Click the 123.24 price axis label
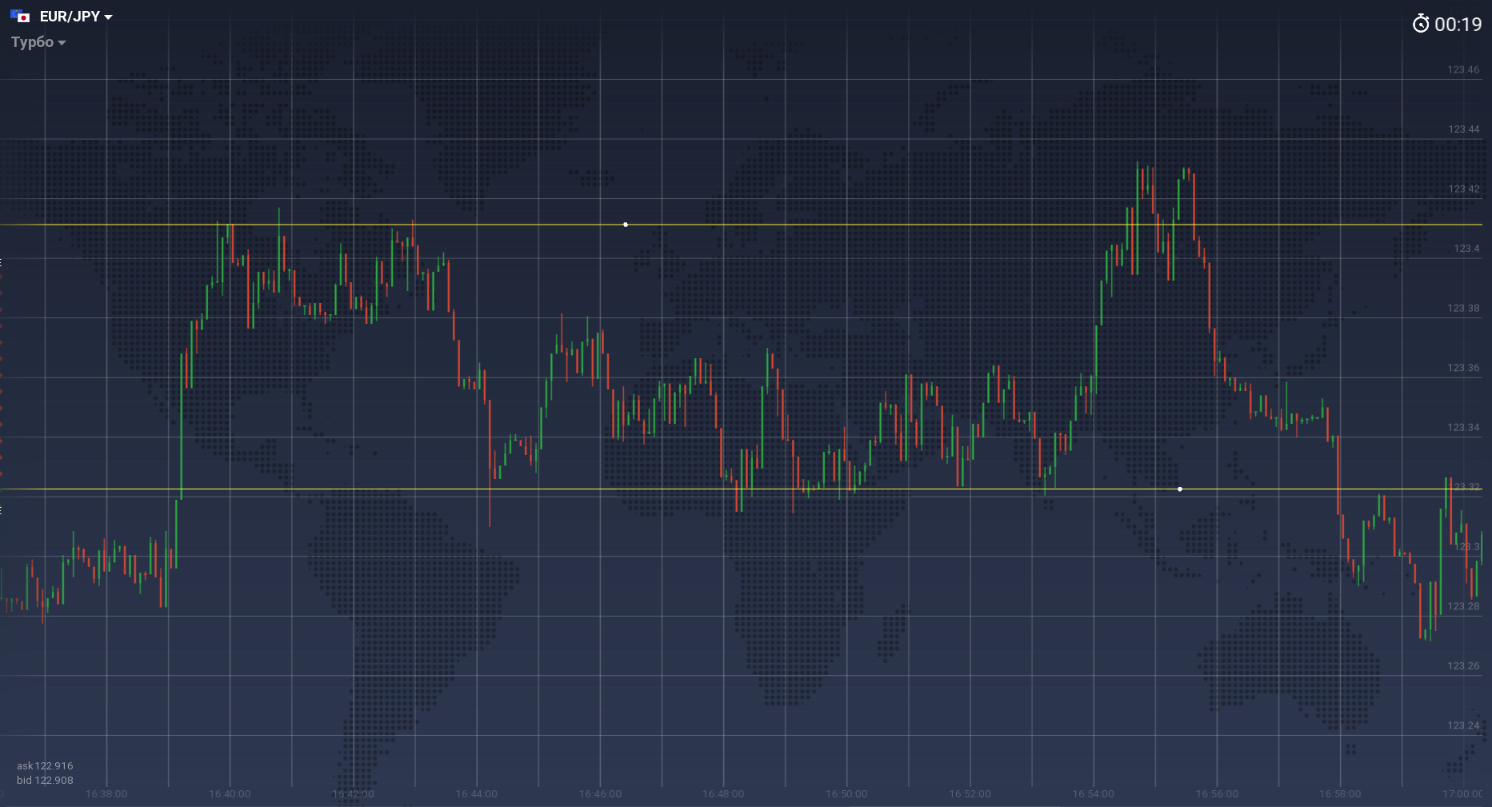The width and height of the screenshot is (1492, 807). 1463,726
